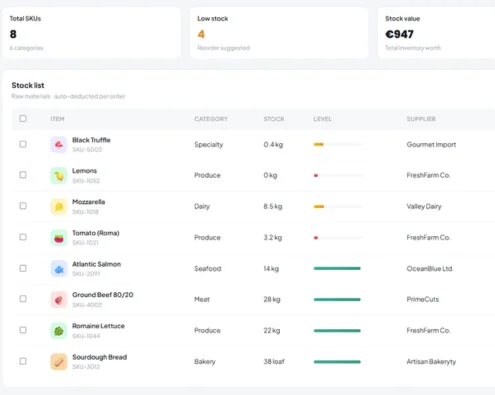Click the OceanBlue Ltd. supplier cell
495x395 pixels.
coord(430,268)
